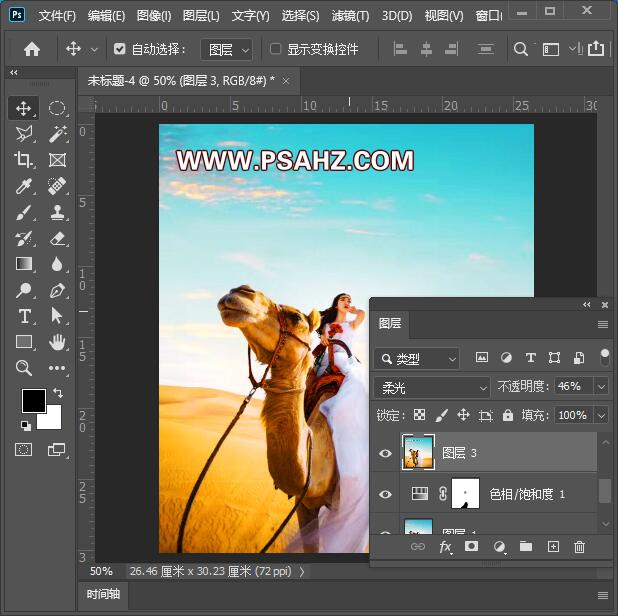Screen dimensions: 618x616
Task: Toggle lock transparent pixels
Action: tap(419, 415)
